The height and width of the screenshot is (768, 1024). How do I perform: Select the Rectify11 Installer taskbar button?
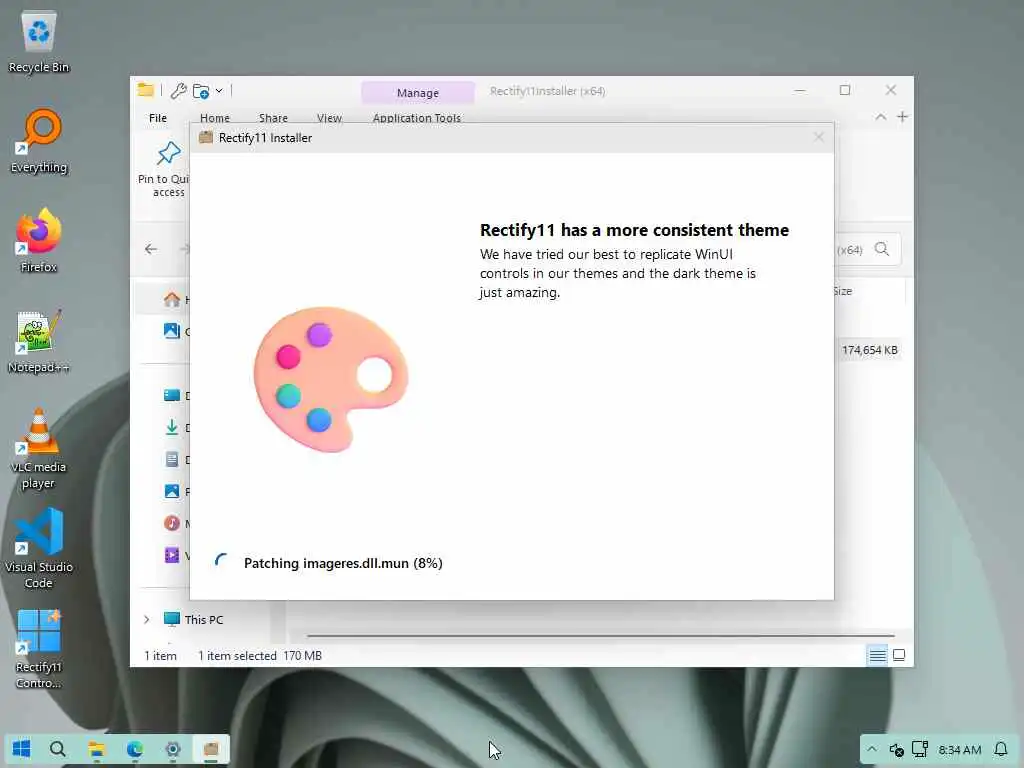click(x=210, y=748)
